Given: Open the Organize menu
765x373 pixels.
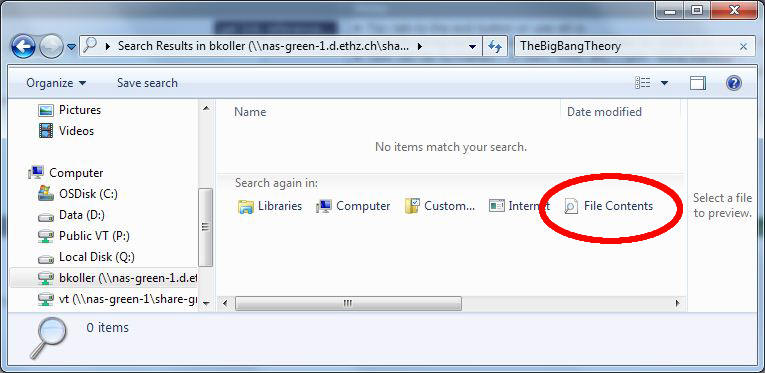Looking at the screenshot, I should 56,83.
